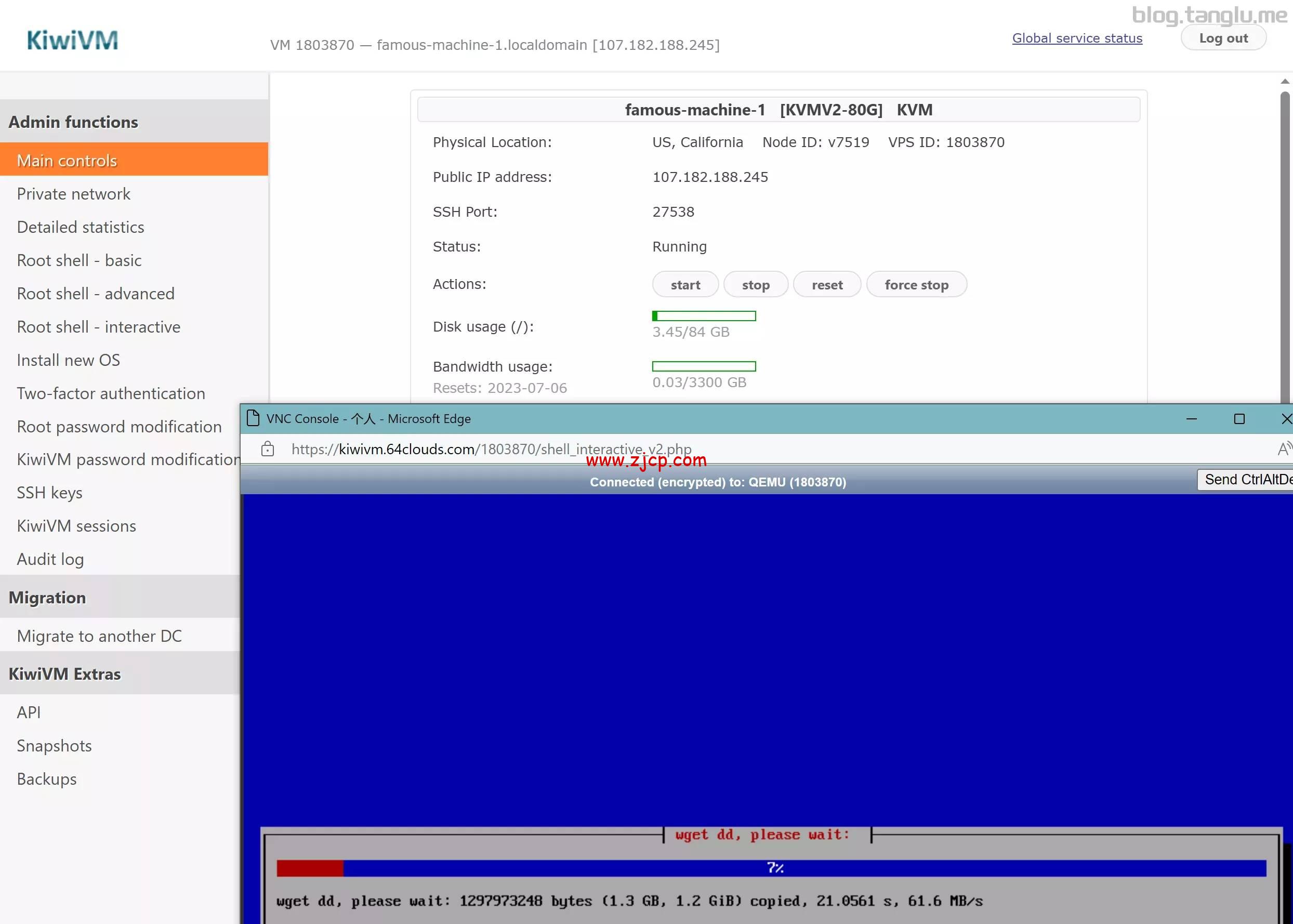
Task: Toggle Audit log panel visibility
Action: click(50, 558)
